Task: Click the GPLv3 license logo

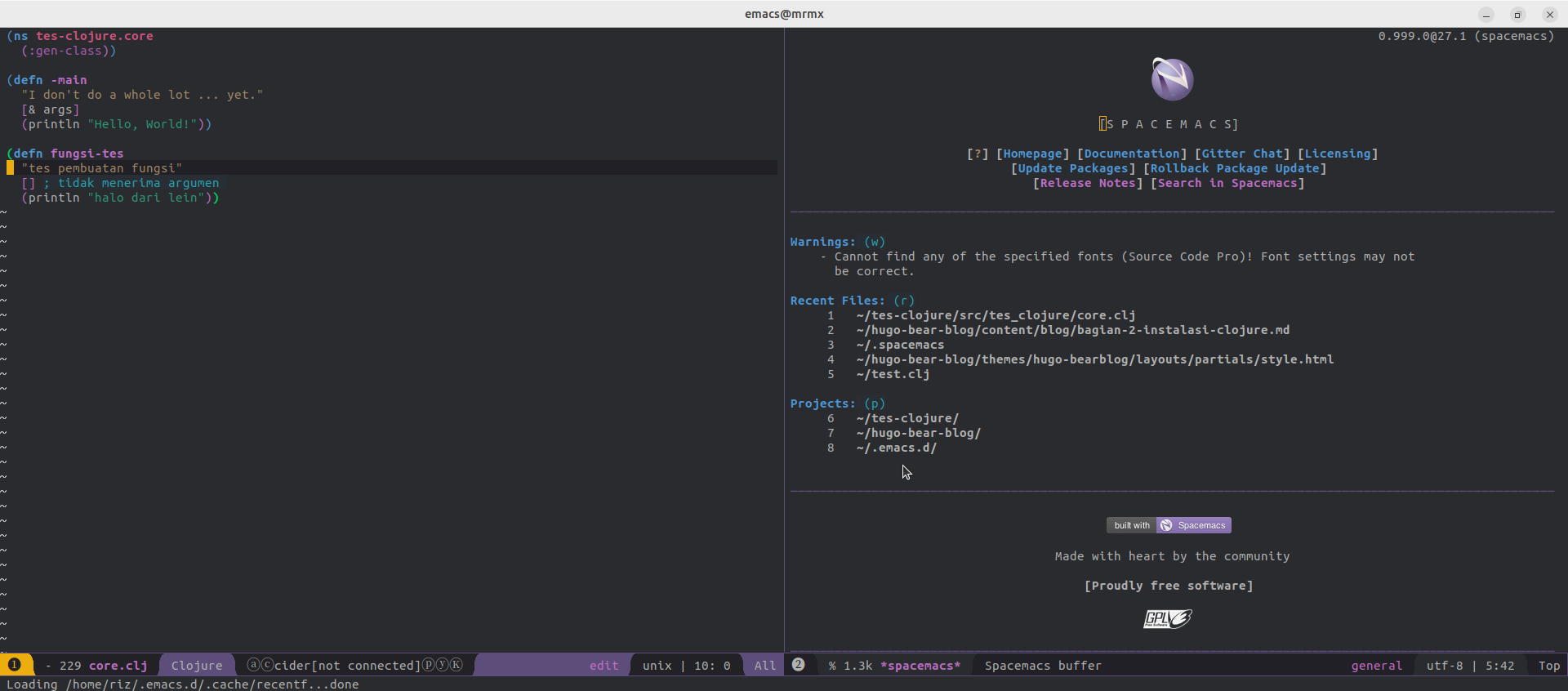Action: [x=1168, y=619]
